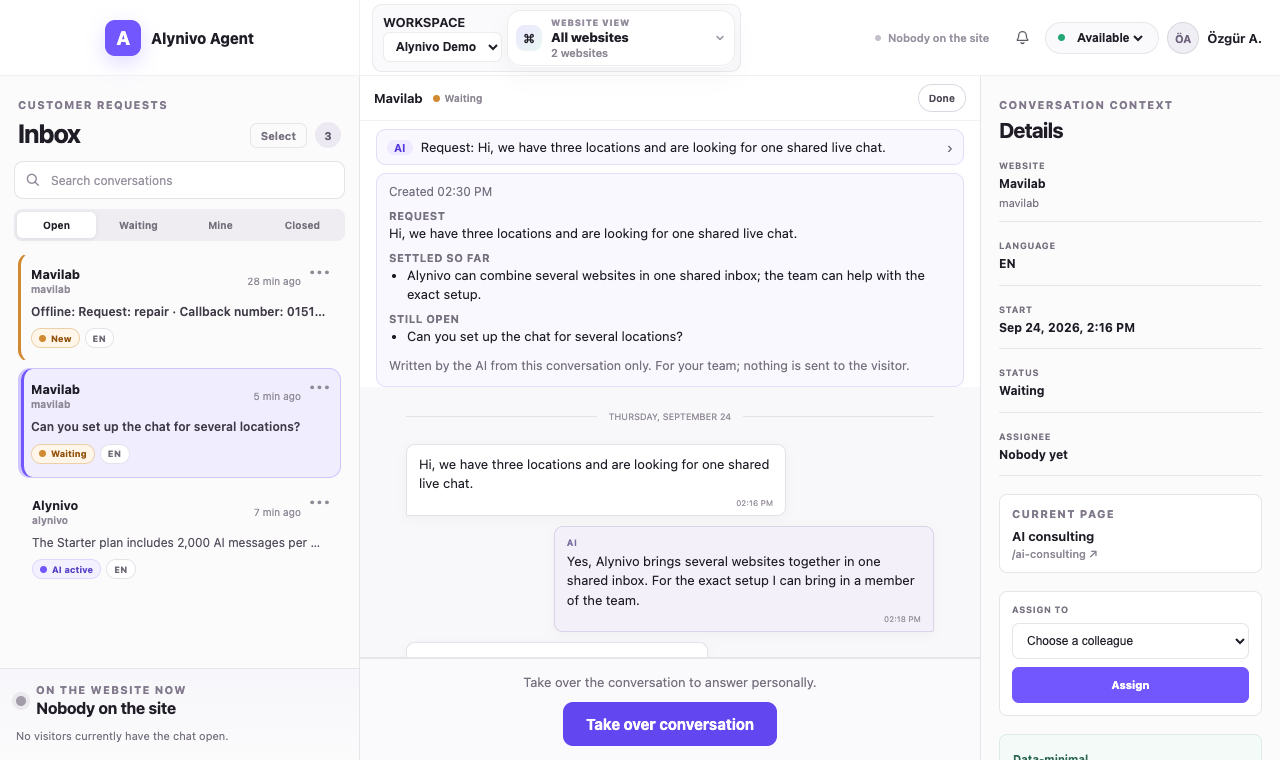Screen dimensions: 1280x760
Task: Click the Mavilab conversation header title
Action: [398, 98]
